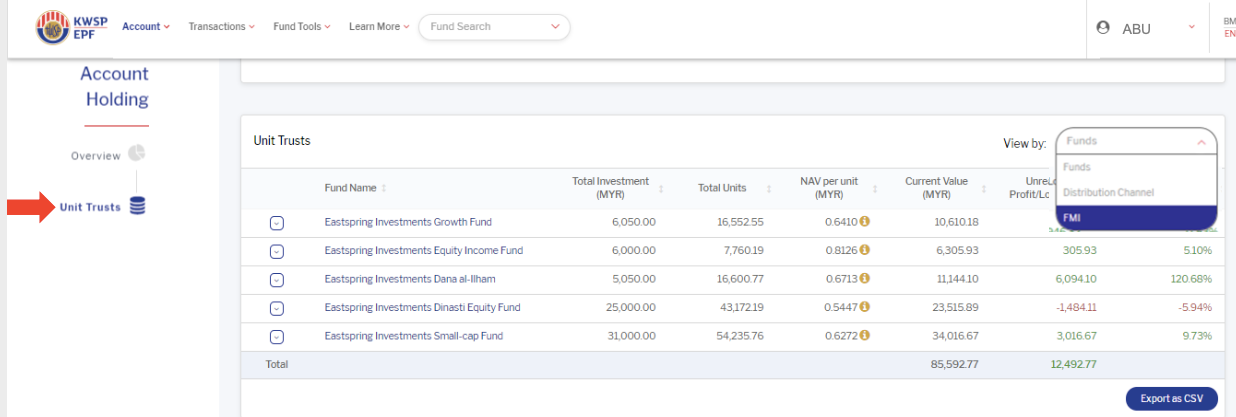The width and height of the screenshot is (1236, 417).
Task: Click the Export as CSV button
Action: coord(1171,399)
